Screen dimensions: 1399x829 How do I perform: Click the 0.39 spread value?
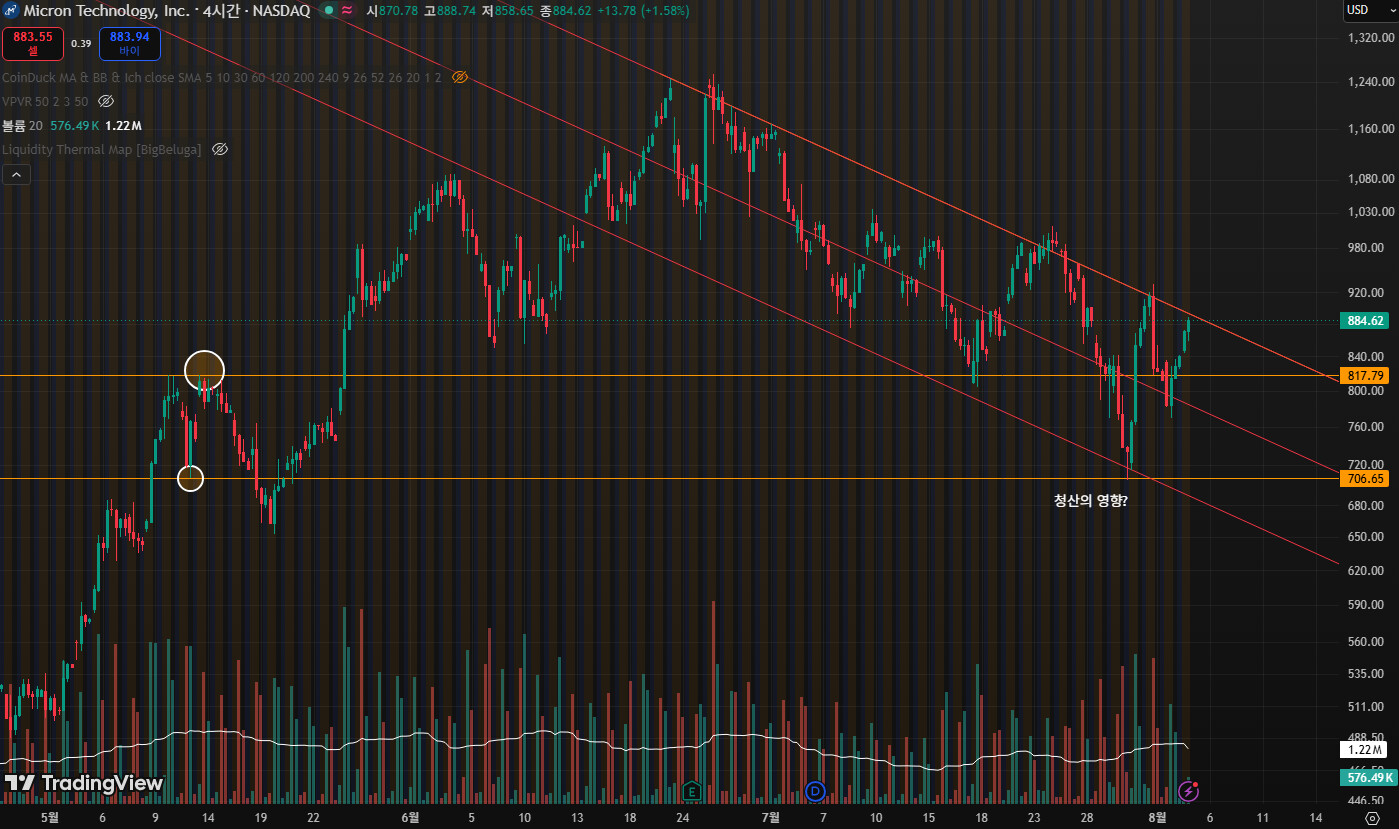81,43
